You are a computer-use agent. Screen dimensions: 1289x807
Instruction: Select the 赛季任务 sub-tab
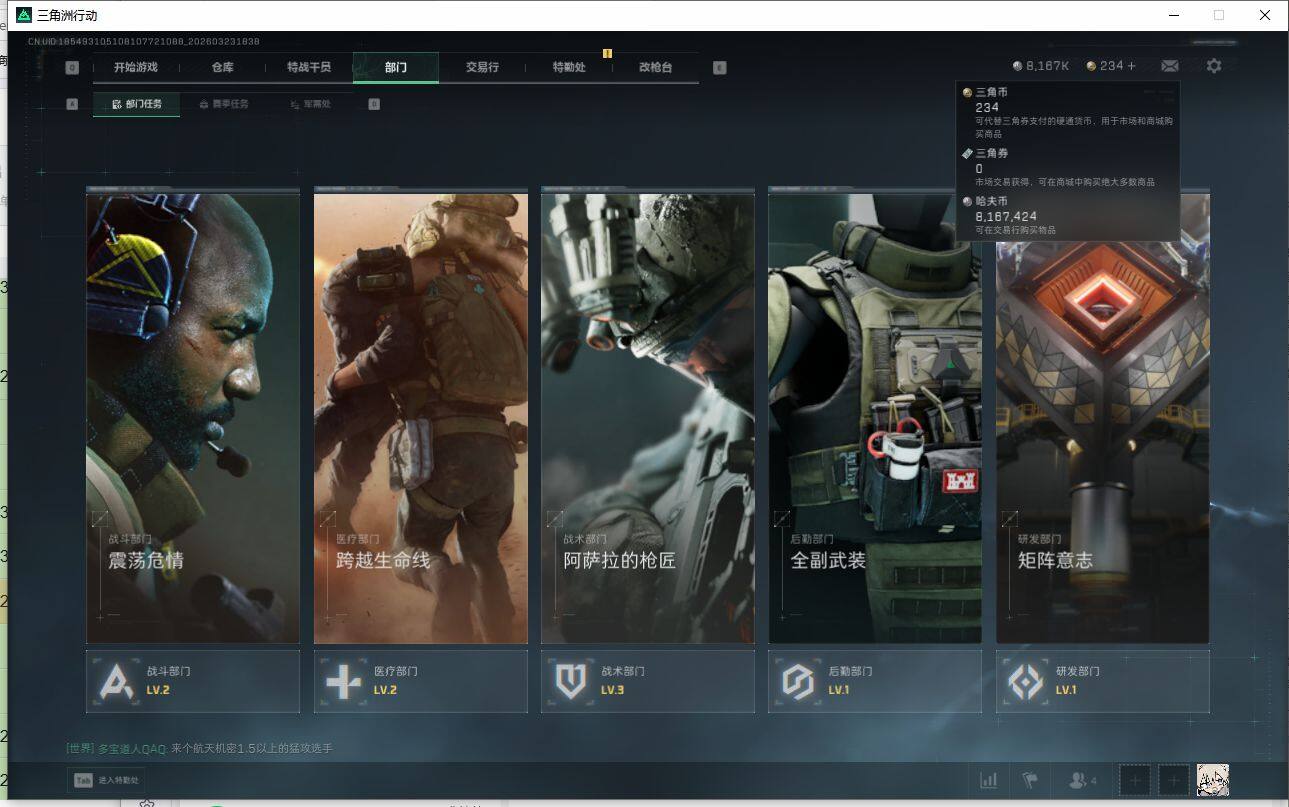(224, 103)
